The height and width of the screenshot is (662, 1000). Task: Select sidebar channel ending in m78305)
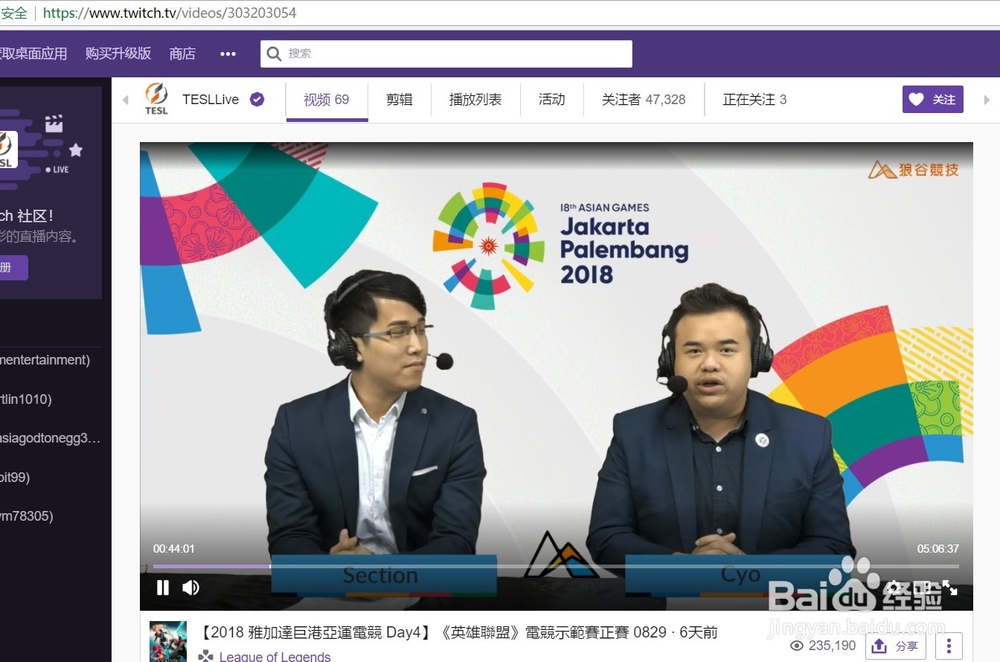point(27,516)
